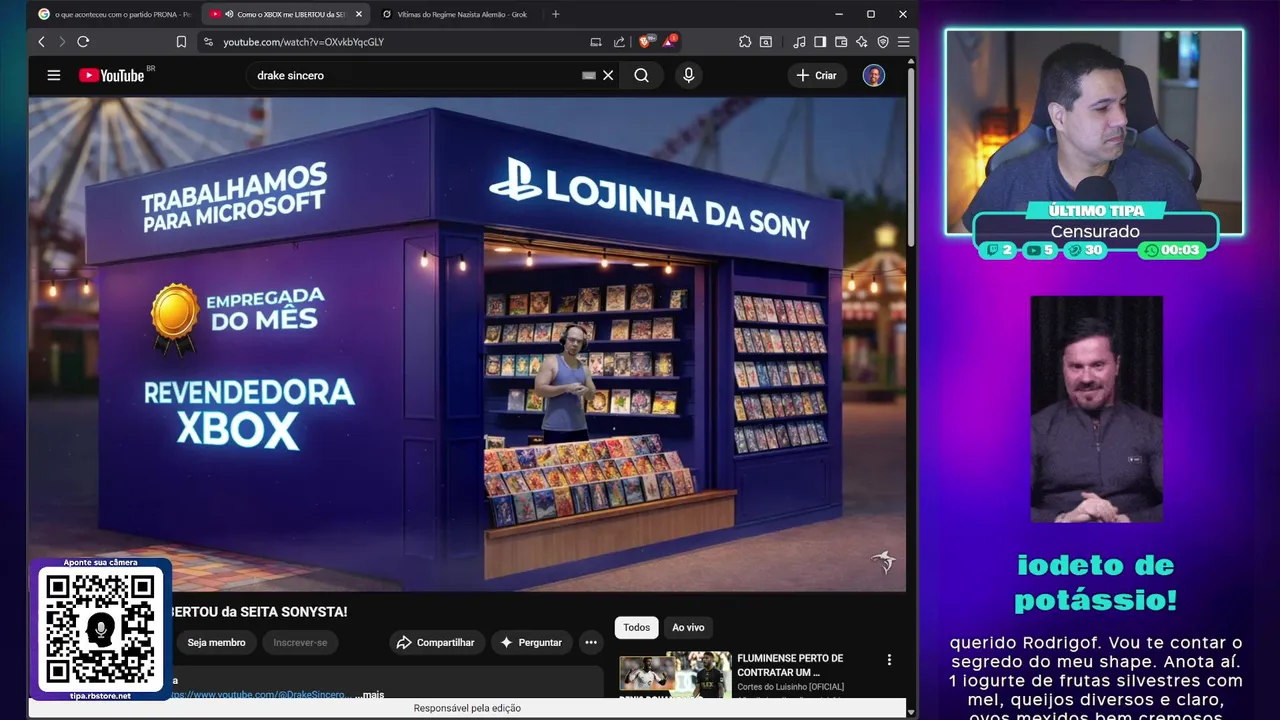Bookmark this page in the address bar
Viewport: 1280px width, 720px height.
(181, 41)
